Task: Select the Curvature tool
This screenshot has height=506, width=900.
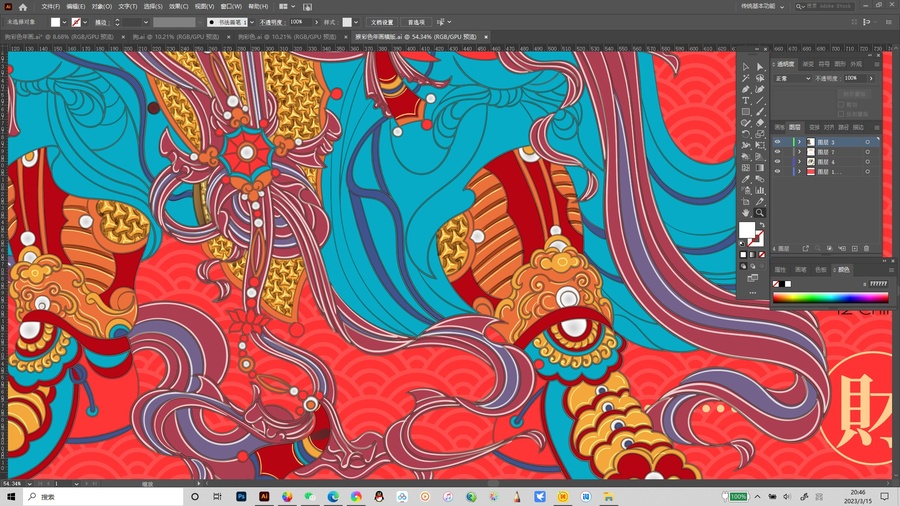Action: coord(760,89)
